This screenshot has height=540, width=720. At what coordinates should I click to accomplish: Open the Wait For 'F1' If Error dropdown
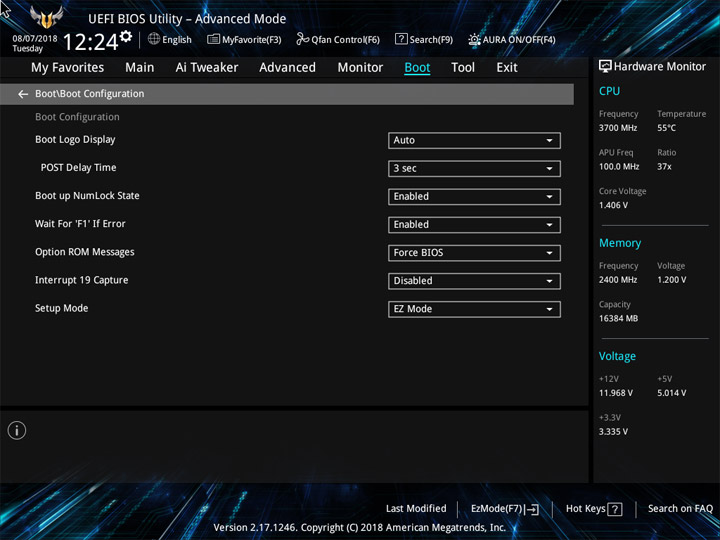tap(474, 225)
